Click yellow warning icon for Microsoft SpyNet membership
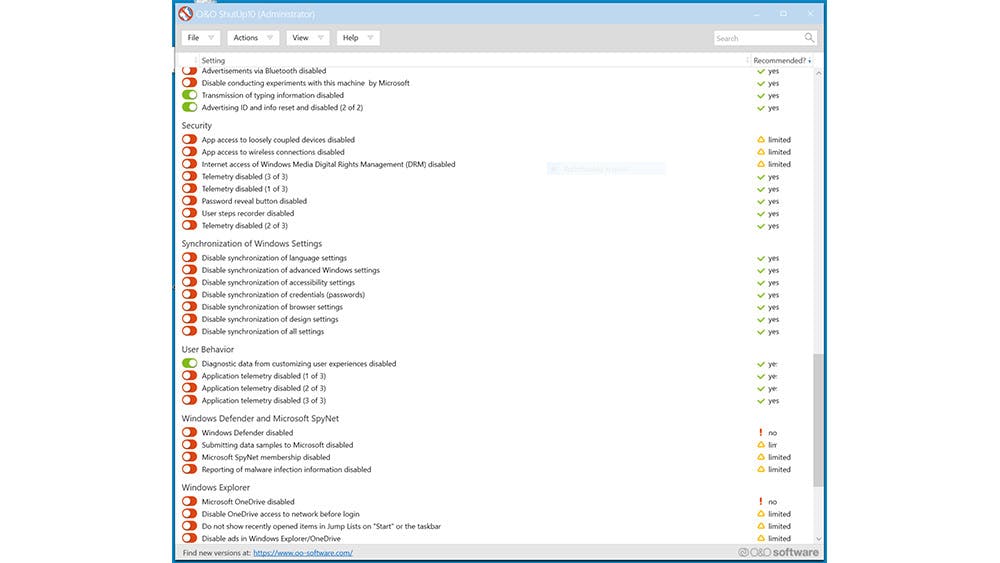 pyautogui.click(x=761, y=457)
